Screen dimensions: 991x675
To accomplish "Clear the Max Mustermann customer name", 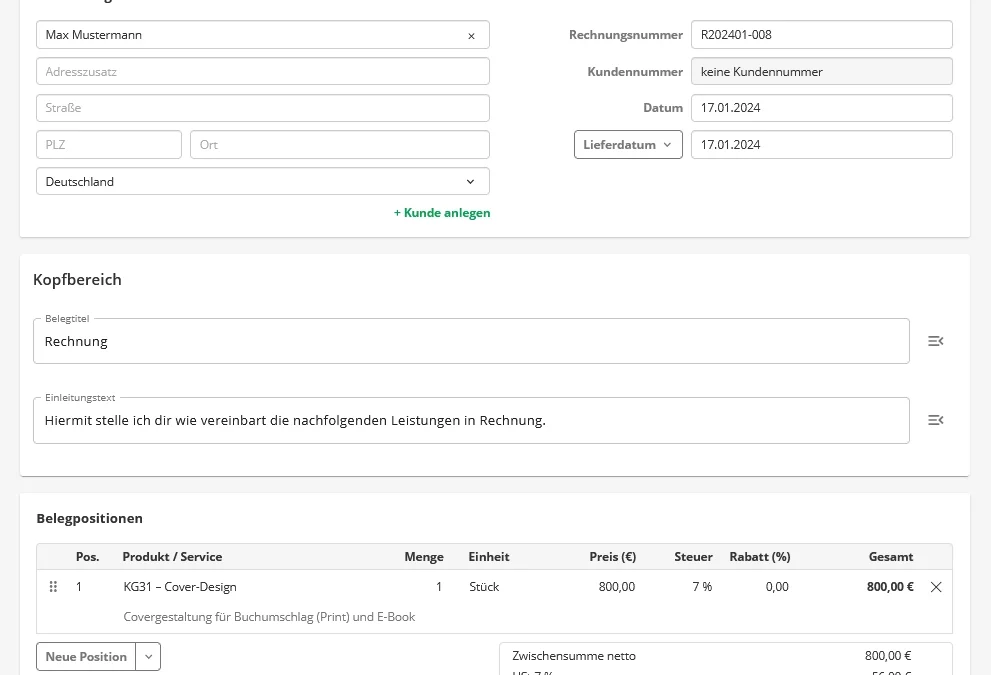I will point(471,36).
